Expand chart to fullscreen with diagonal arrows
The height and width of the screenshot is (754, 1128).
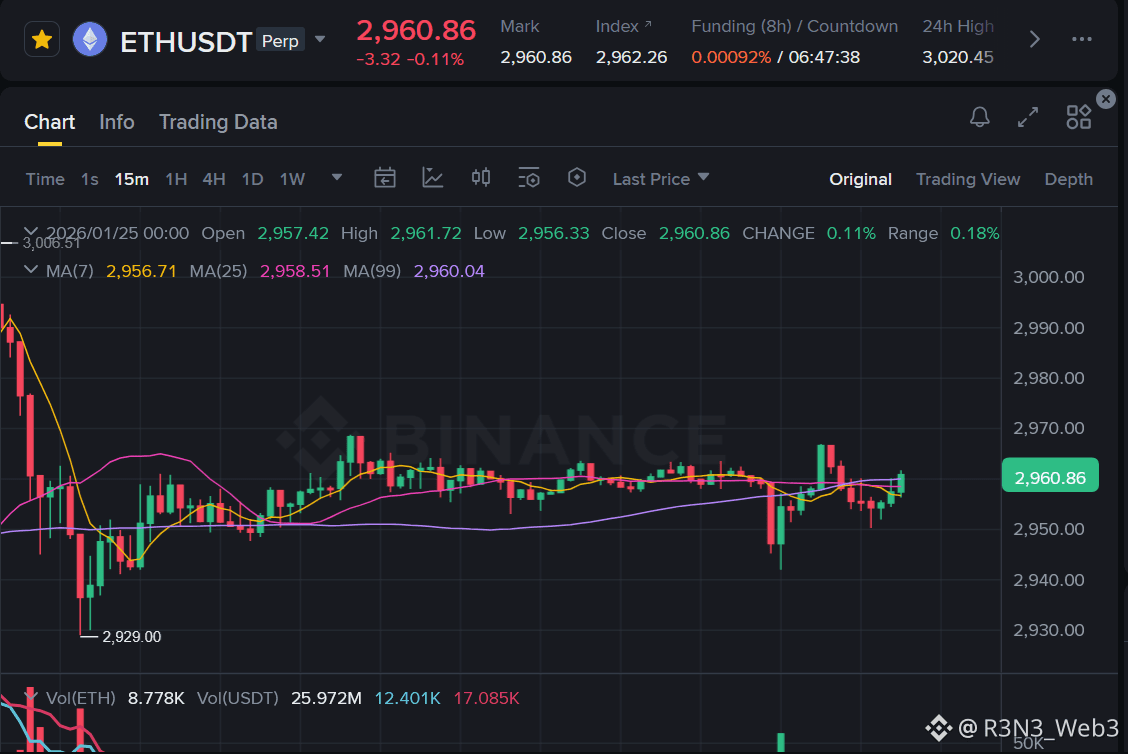click(x=1027, y=116)
